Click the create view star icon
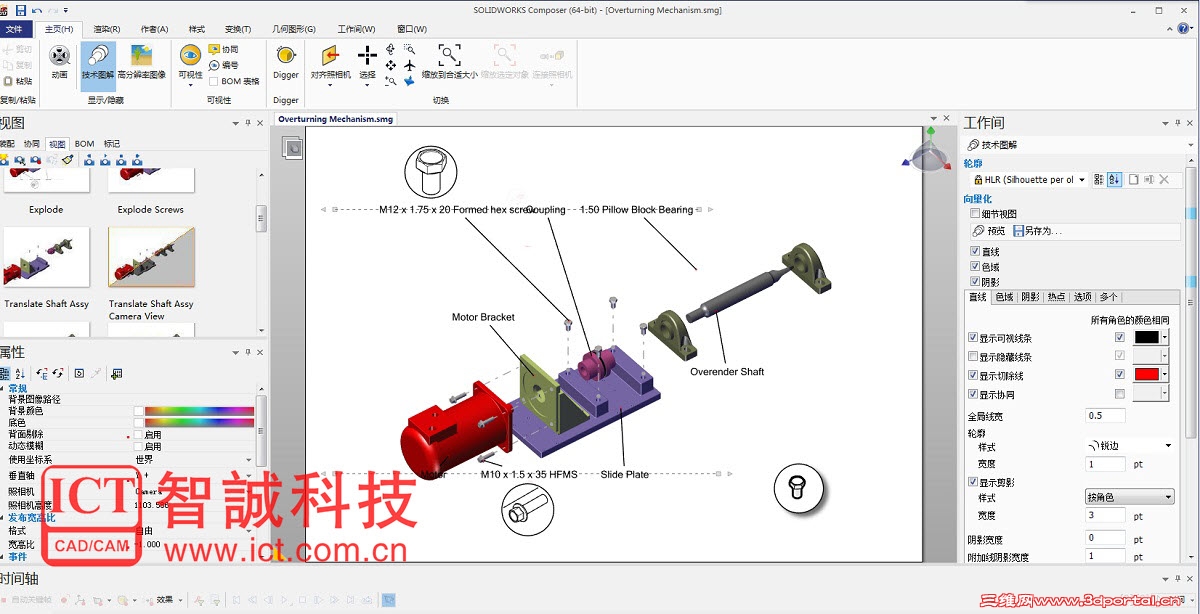1200x614 pixels. tap(4, 159)
